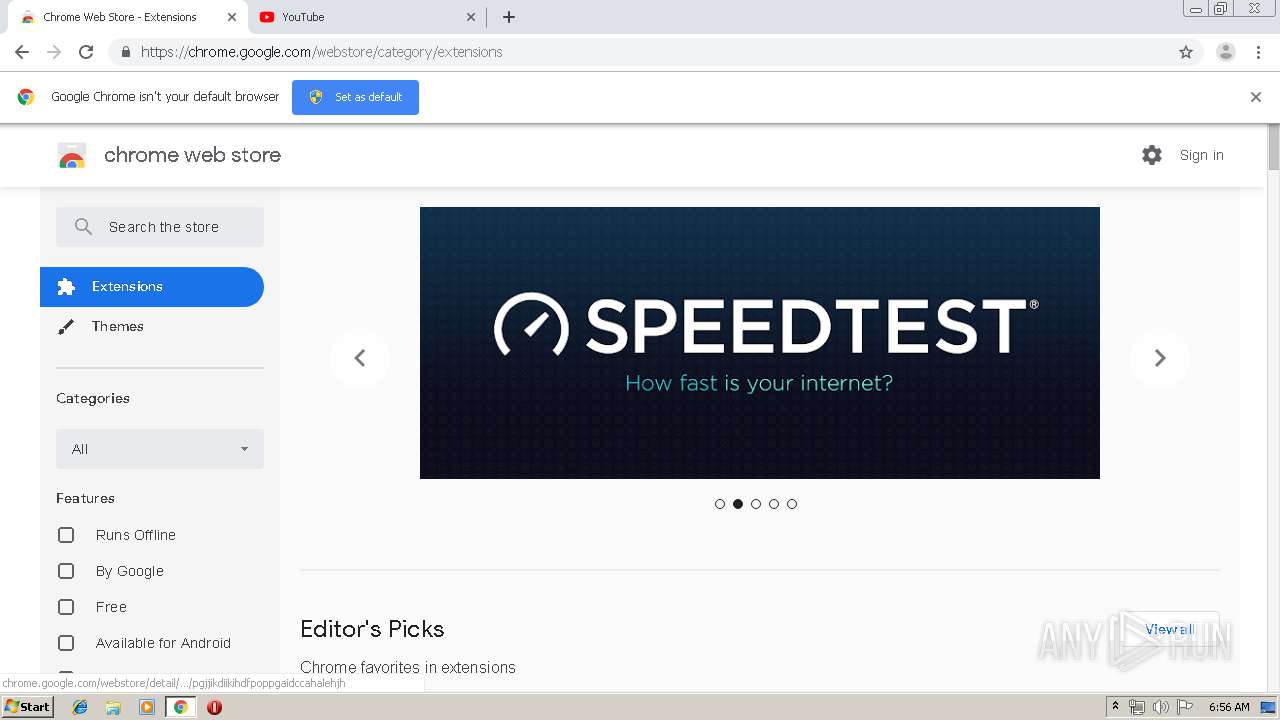Select the fifth carousel dot
This screenshot has height=720, width=1280.
pos(792,504)
